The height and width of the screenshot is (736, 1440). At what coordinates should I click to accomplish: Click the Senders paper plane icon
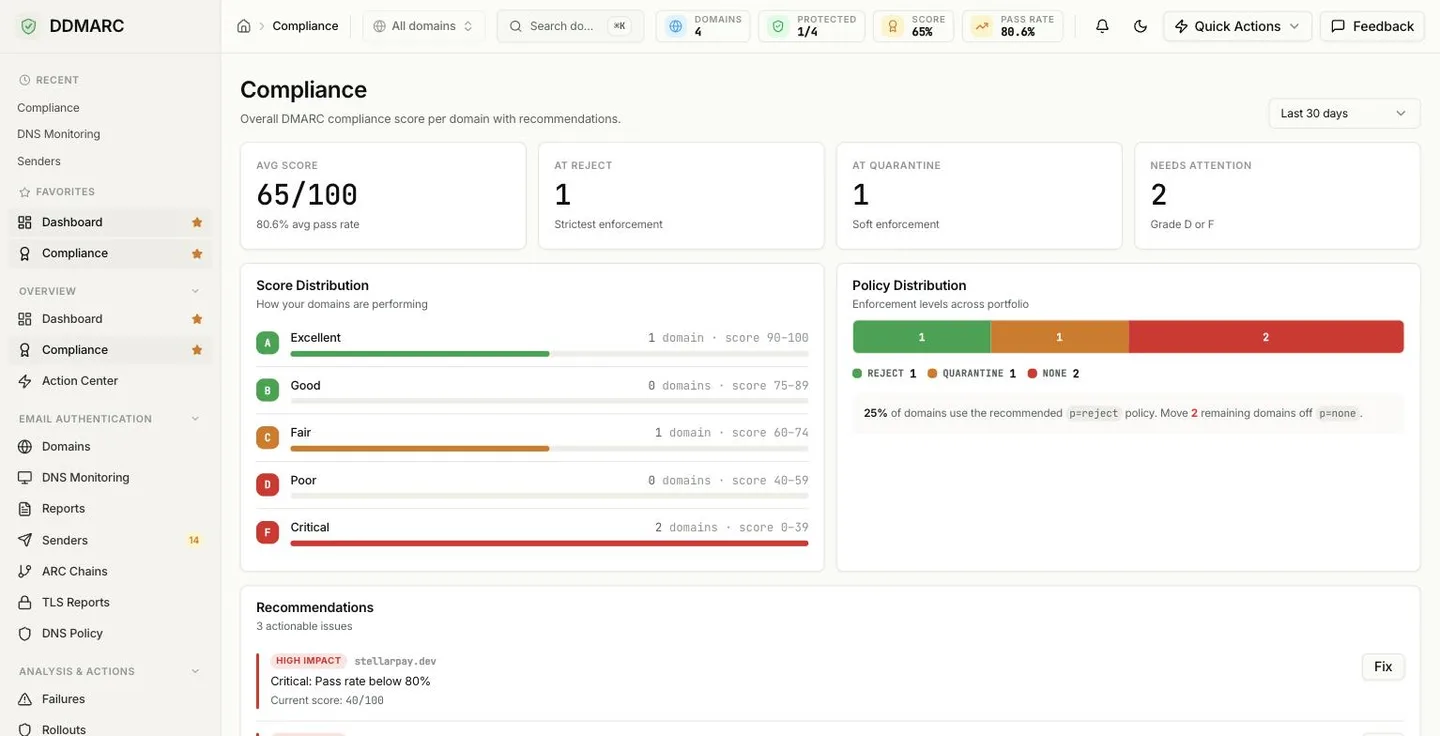[x=25, y=540]
